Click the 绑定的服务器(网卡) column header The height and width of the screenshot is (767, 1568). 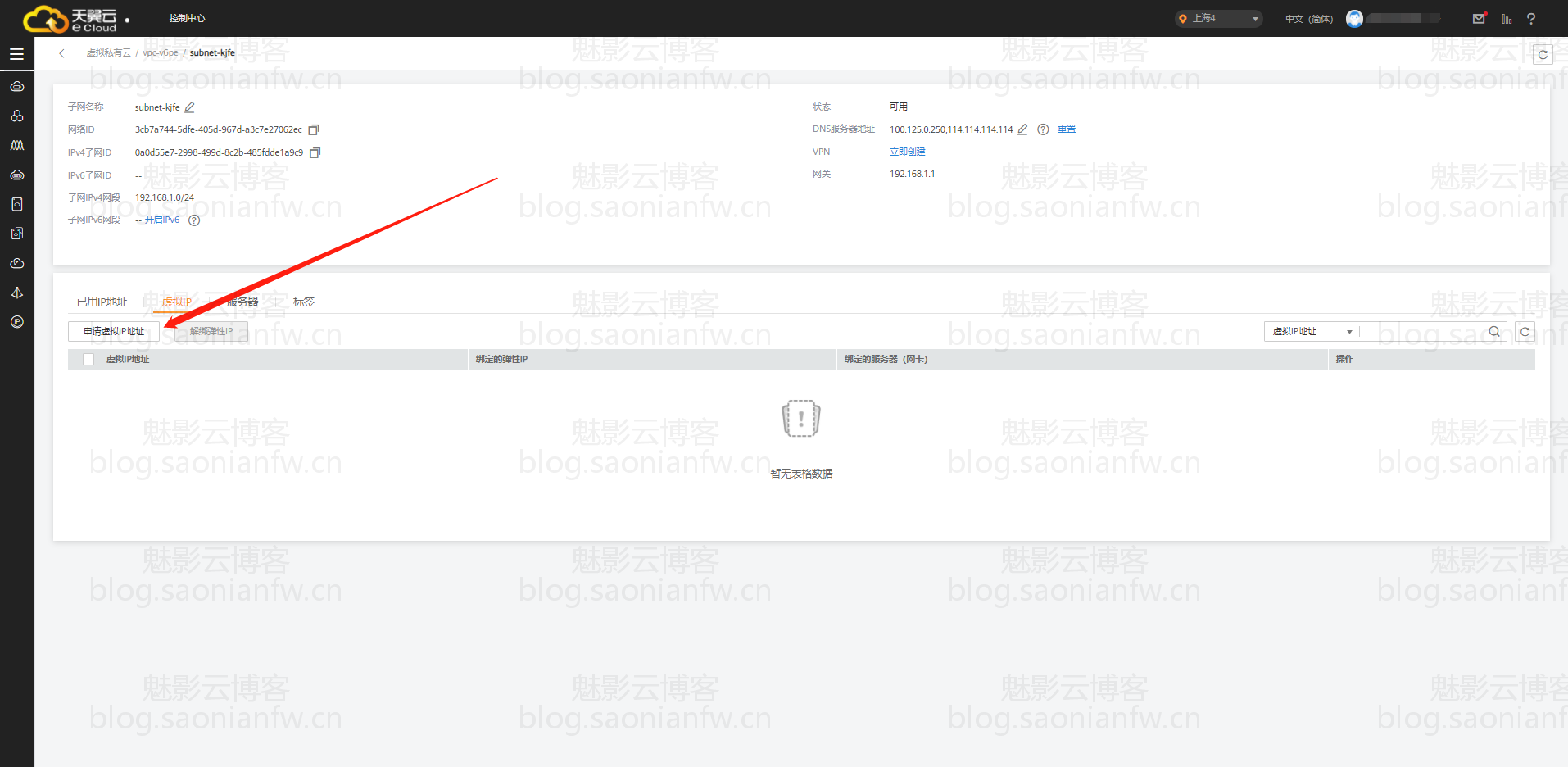[x=886, y=360]
